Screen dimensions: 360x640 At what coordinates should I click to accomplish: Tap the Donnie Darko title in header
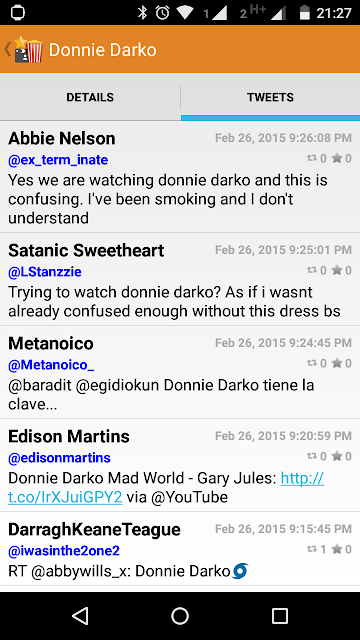[102, 50]
